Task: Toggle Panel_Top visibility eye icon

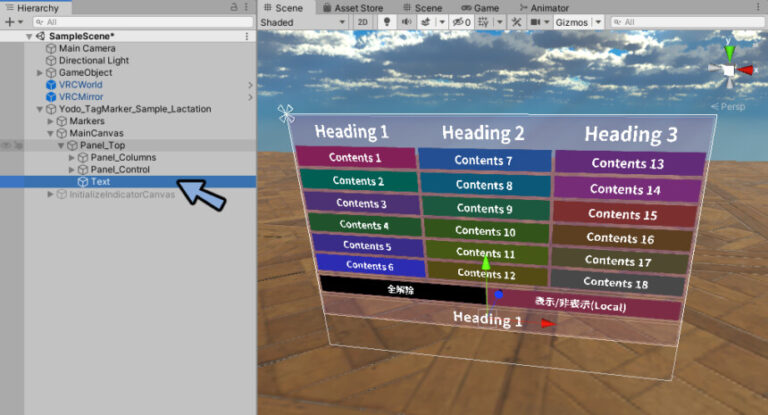Action: 6,146
